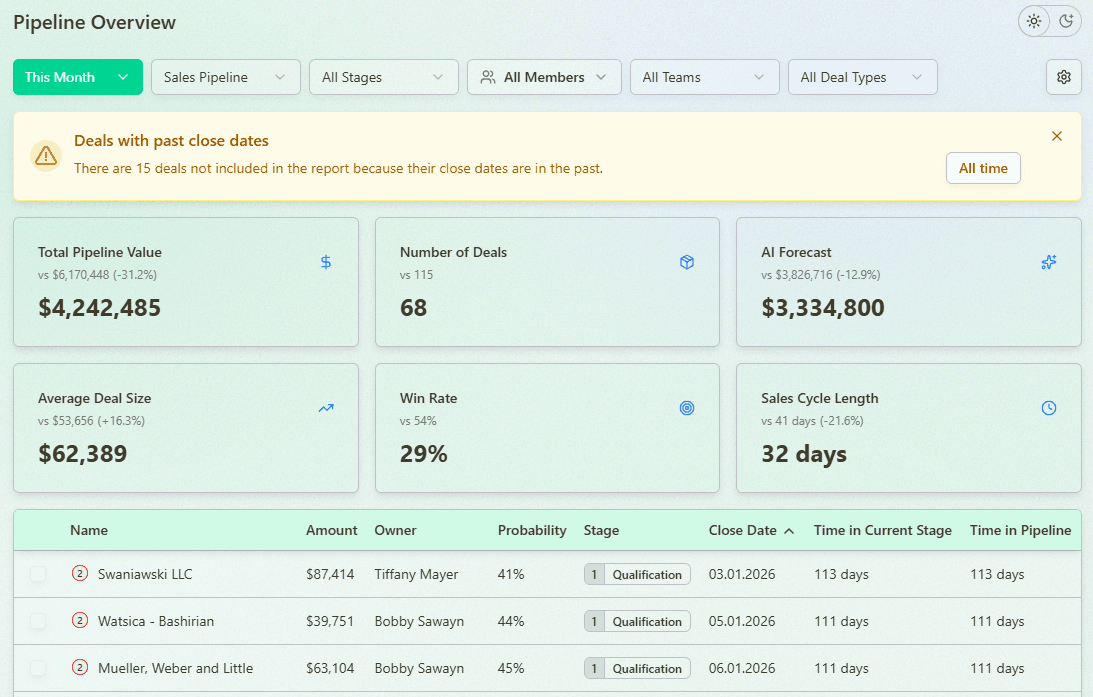
Task: Click the members icon in All Members filter
Action: coord(488,77)
